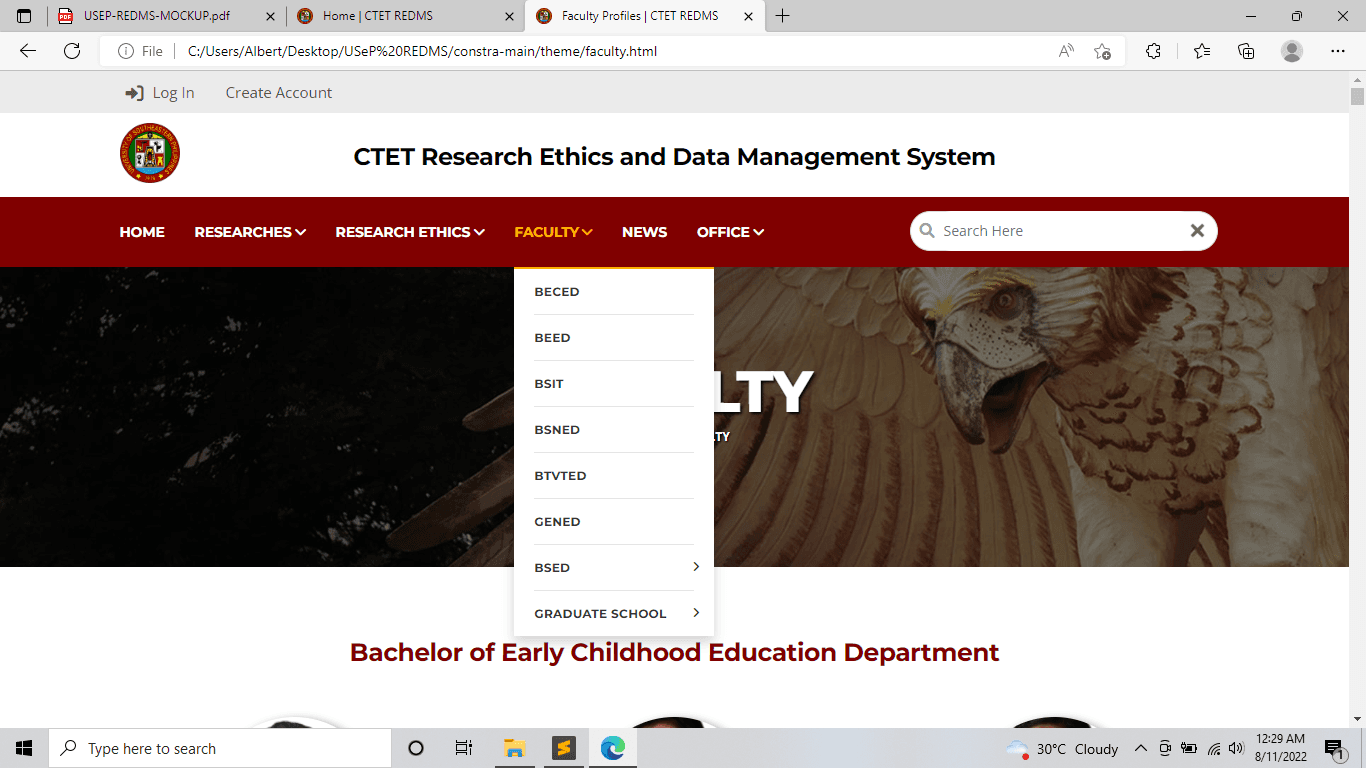Close the USEP-REDMS-MOCKUP.pdf tab
The image size is (1366, 768).
pyautogui.click(x=270, y=16)
